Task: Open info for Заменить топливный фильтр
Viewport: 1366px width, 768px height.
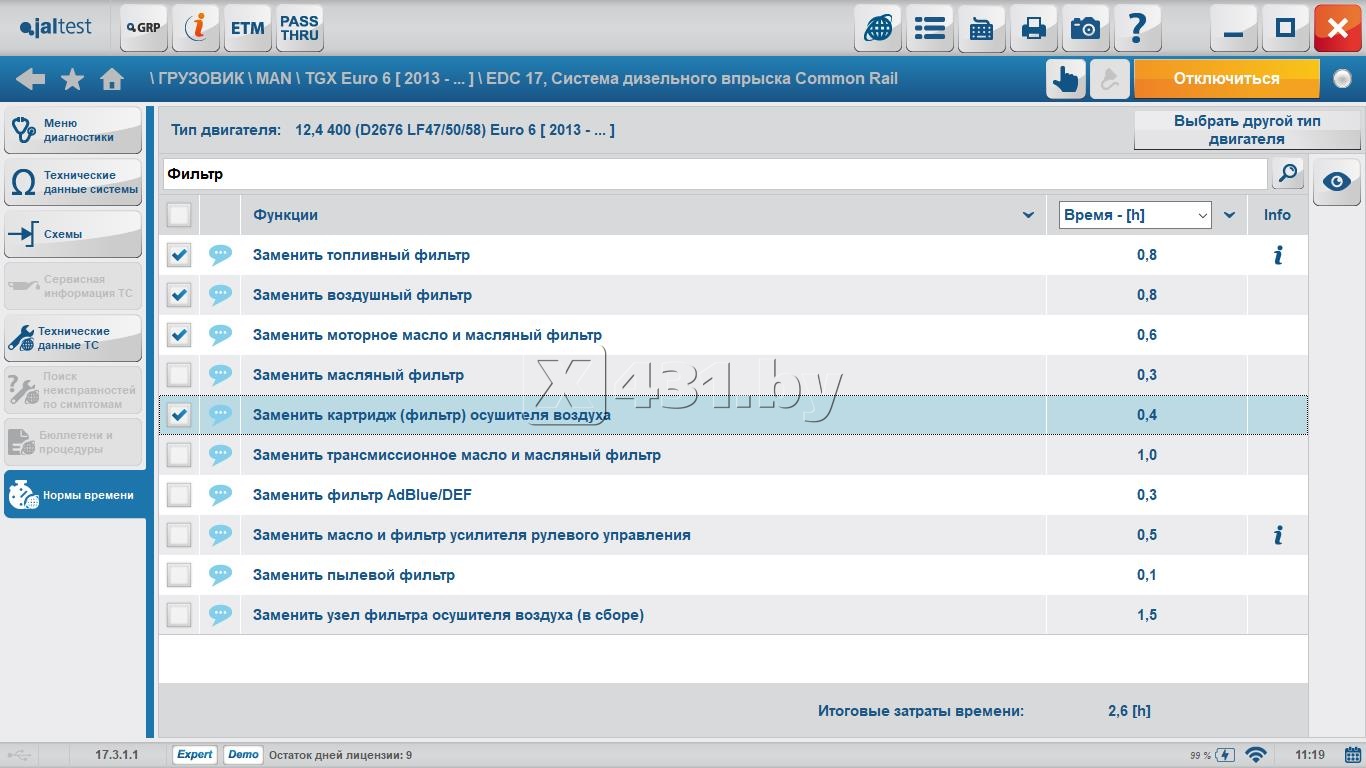Action: (x=1277, y=255)
